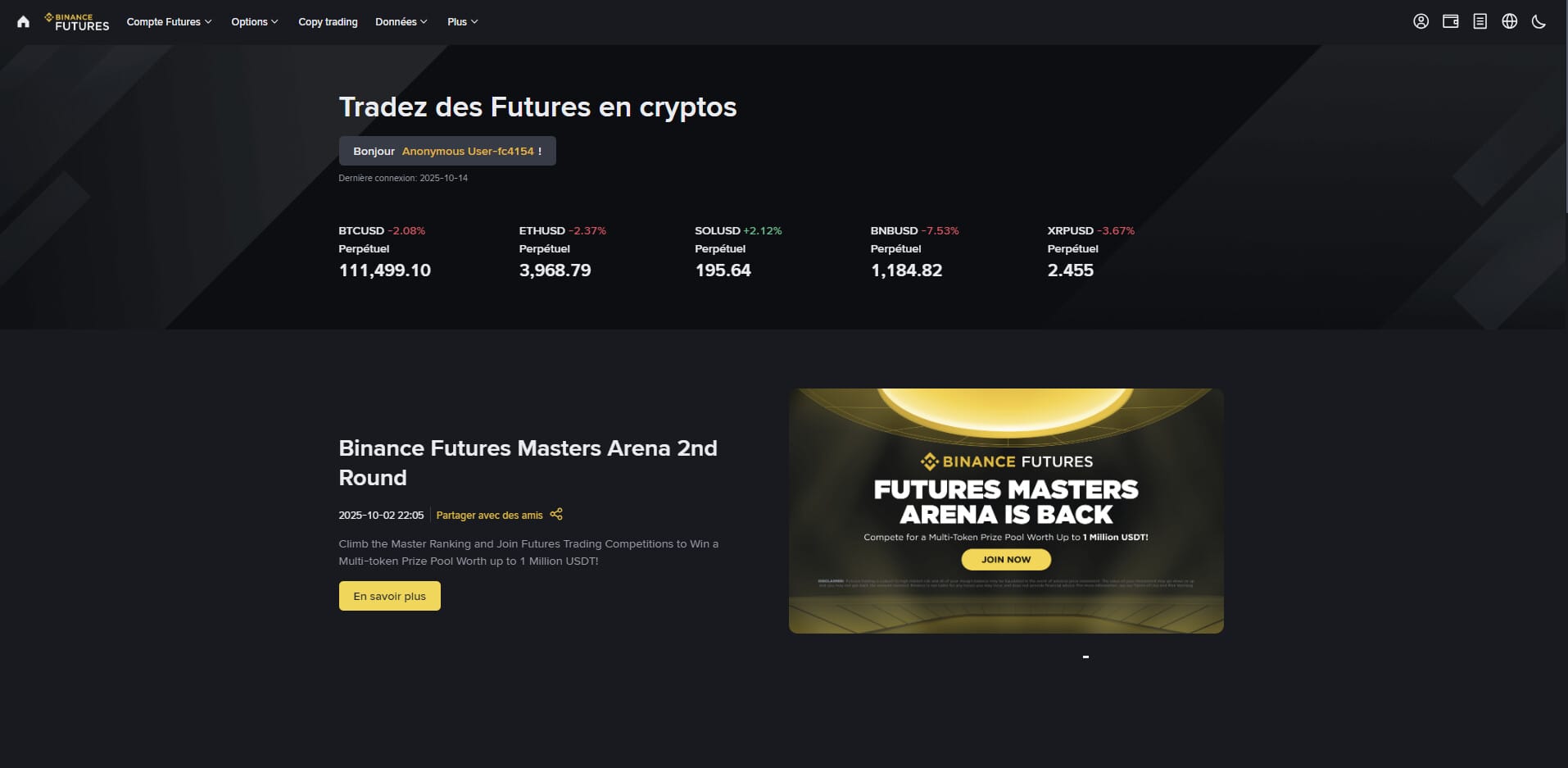Click the wallet icon in the header
Screen dimensions: 1568x768
point(1451,21)
